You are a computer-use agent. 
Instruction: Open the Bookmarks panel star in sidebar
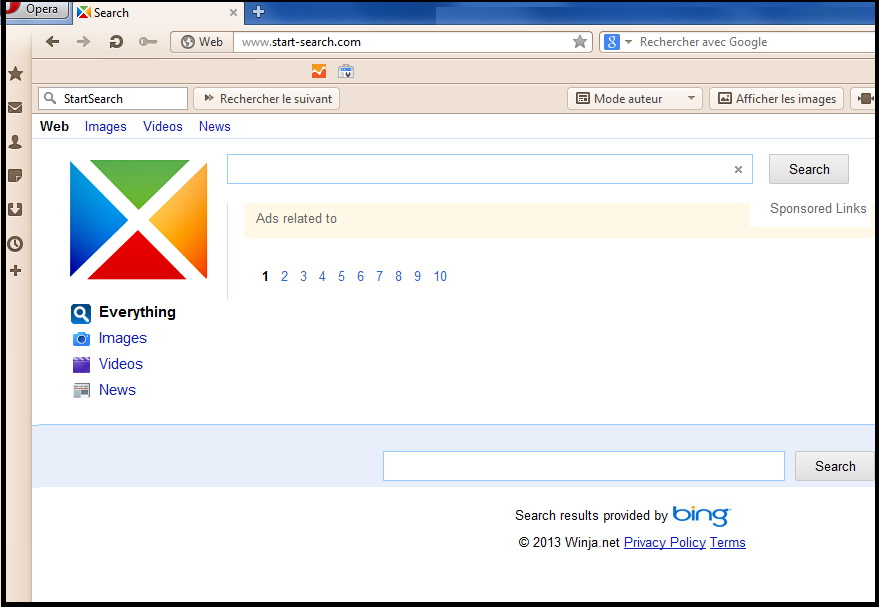click(x=16, y=73)
